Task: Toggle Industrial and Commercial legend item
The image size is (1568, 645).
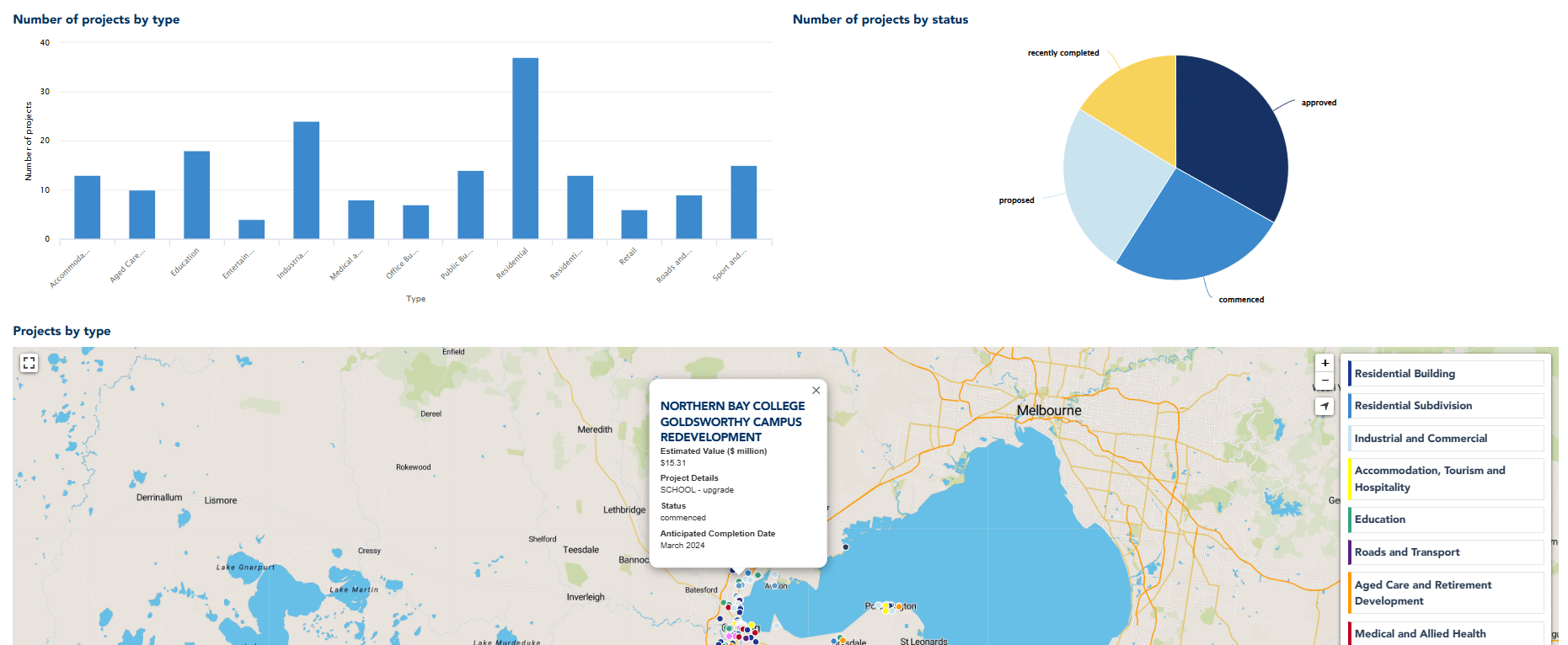Action: pos(1445,439)
